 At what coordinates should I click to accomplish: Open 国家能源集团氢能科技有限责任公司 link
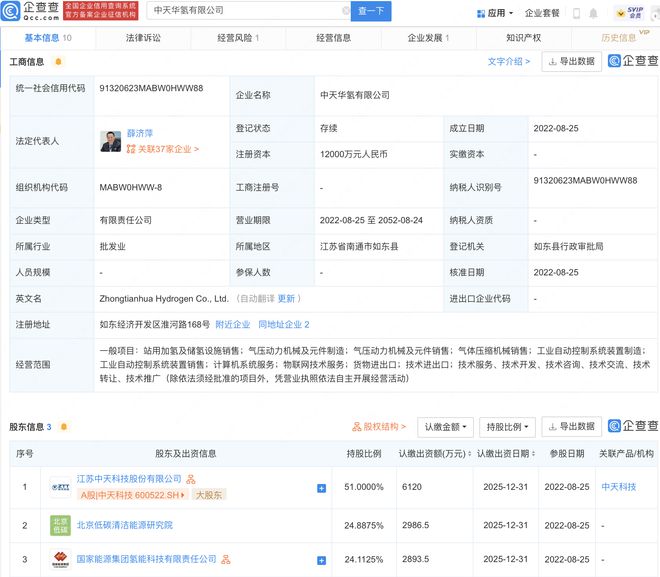point(146,559)
